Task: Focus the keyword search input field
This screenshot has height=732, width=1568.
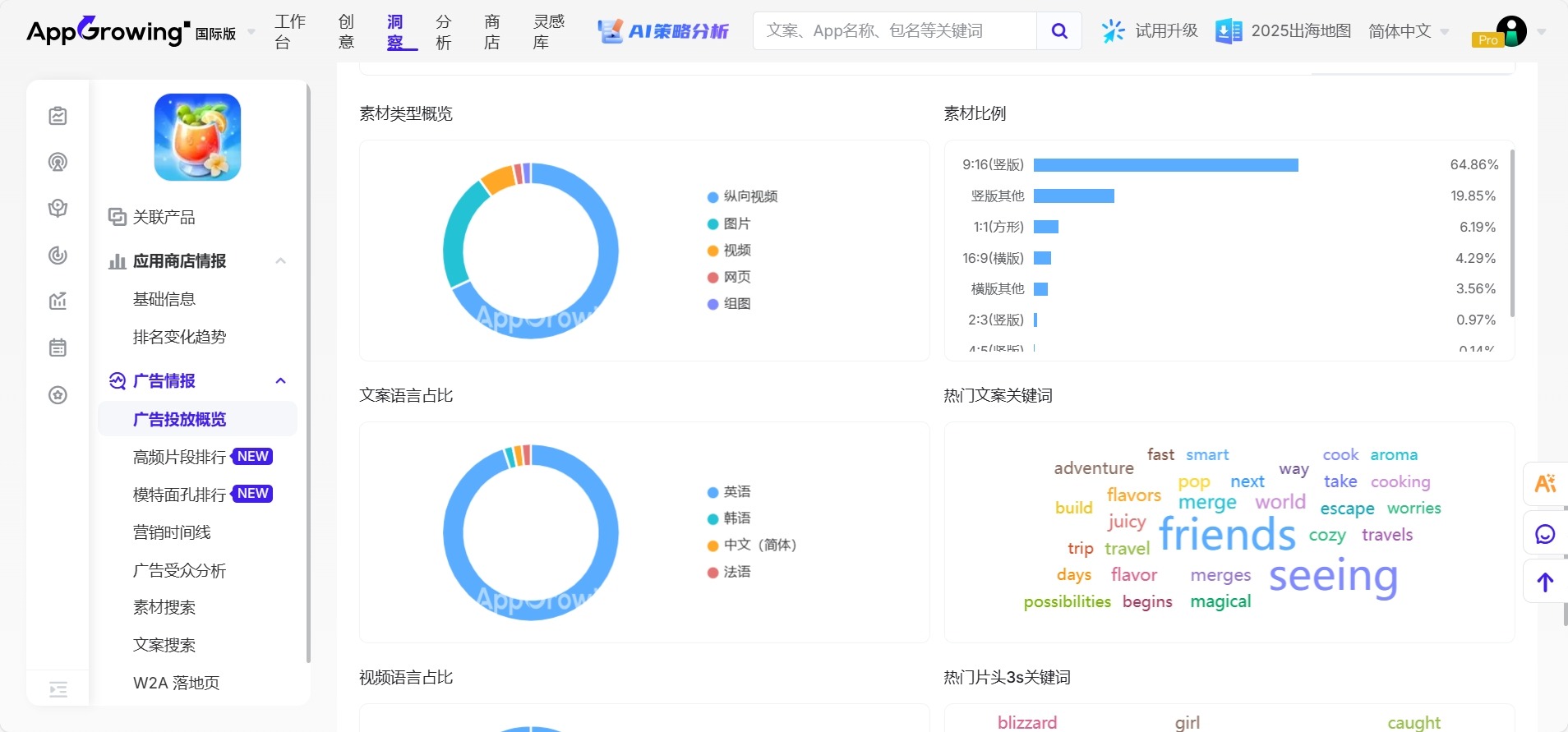Action: coord(894,31)
